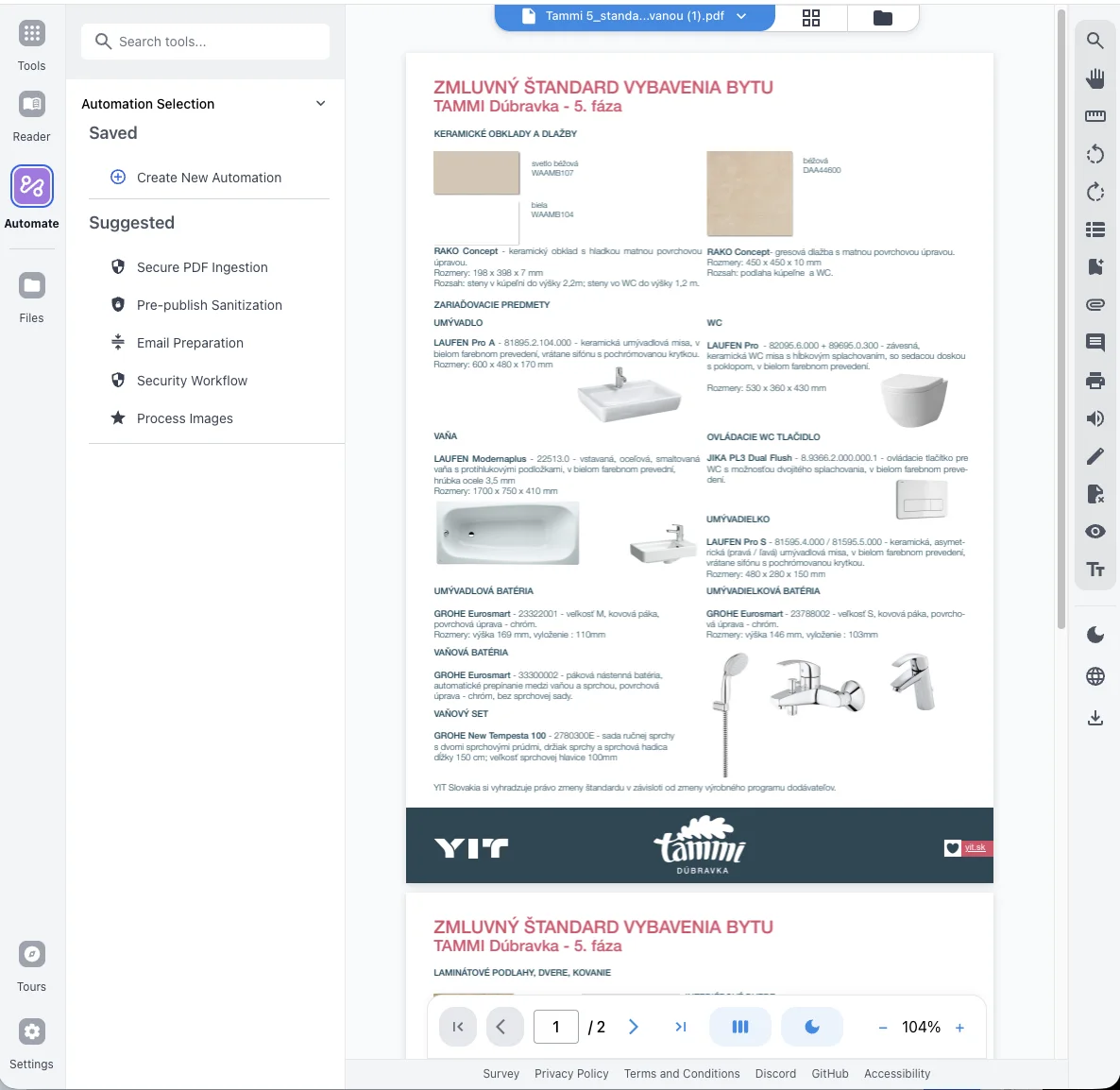This screenshot has width=1120, height=1090.
Task: Click the document-remove icon in right rail
Action: point(1095,494)
